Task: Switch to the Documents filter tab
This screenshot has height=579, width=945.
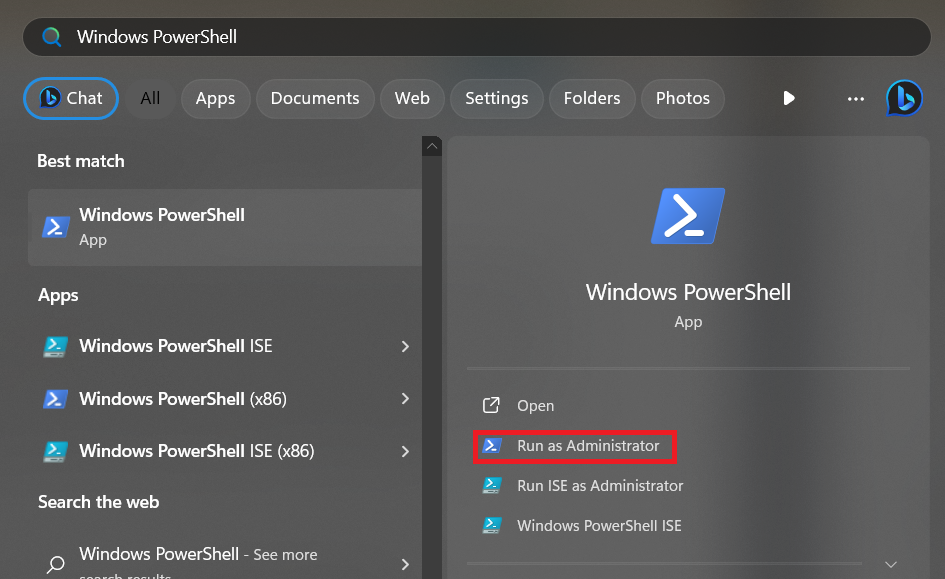Action: (x=315, y=98)
